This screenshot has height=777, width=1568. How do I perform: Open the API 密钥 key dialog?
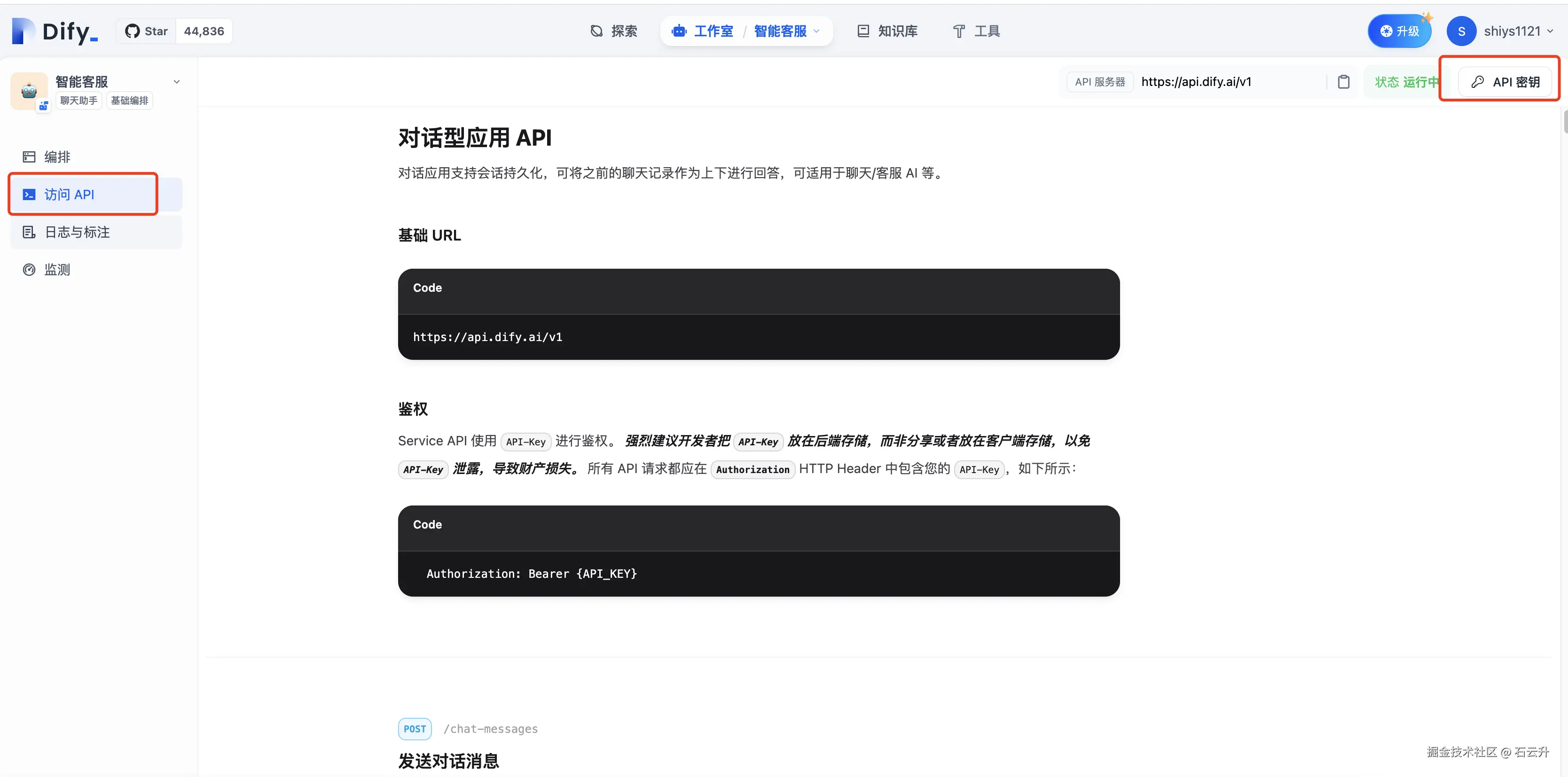click(1505, 82)
